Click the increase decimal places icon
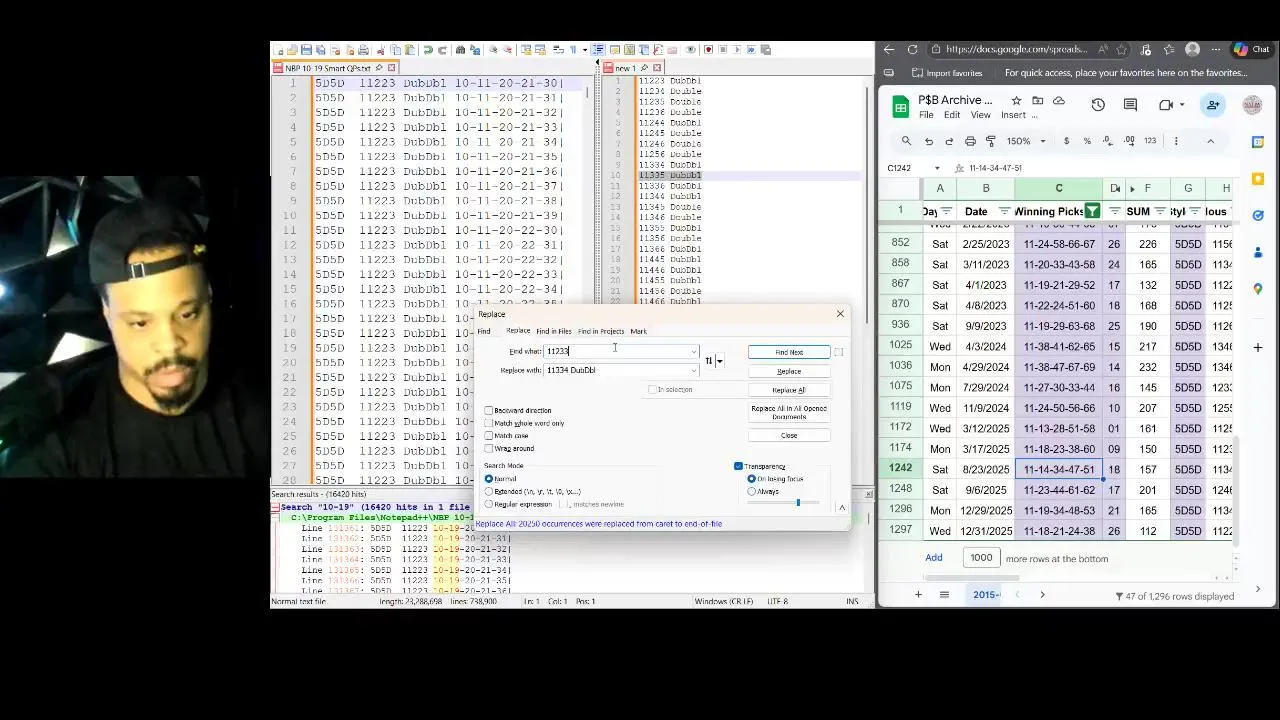The height and width of the screenshot is (720, 1280). pyautogui.click(x=1129, y=141)
